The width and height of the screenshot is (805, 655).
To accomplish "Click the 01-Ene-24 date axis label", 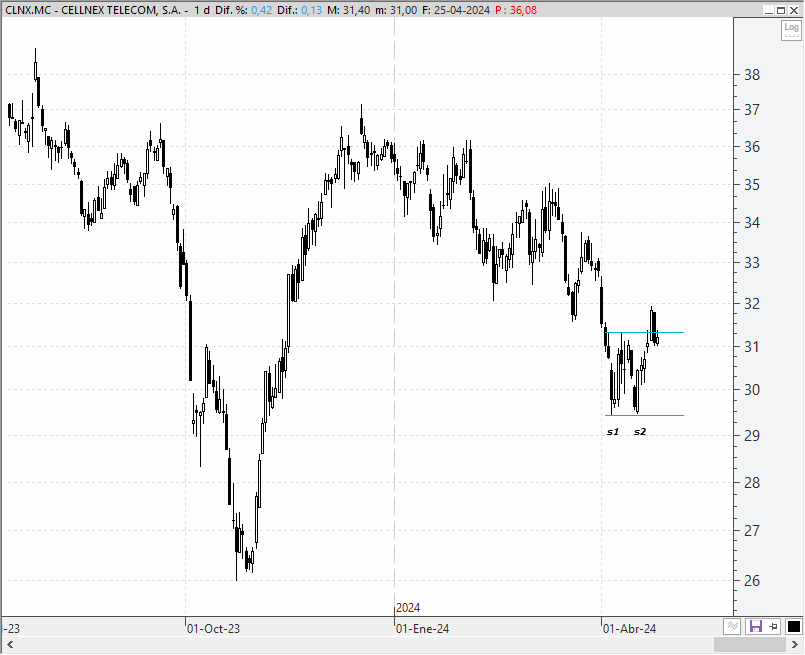I will [x=423, y=629].
